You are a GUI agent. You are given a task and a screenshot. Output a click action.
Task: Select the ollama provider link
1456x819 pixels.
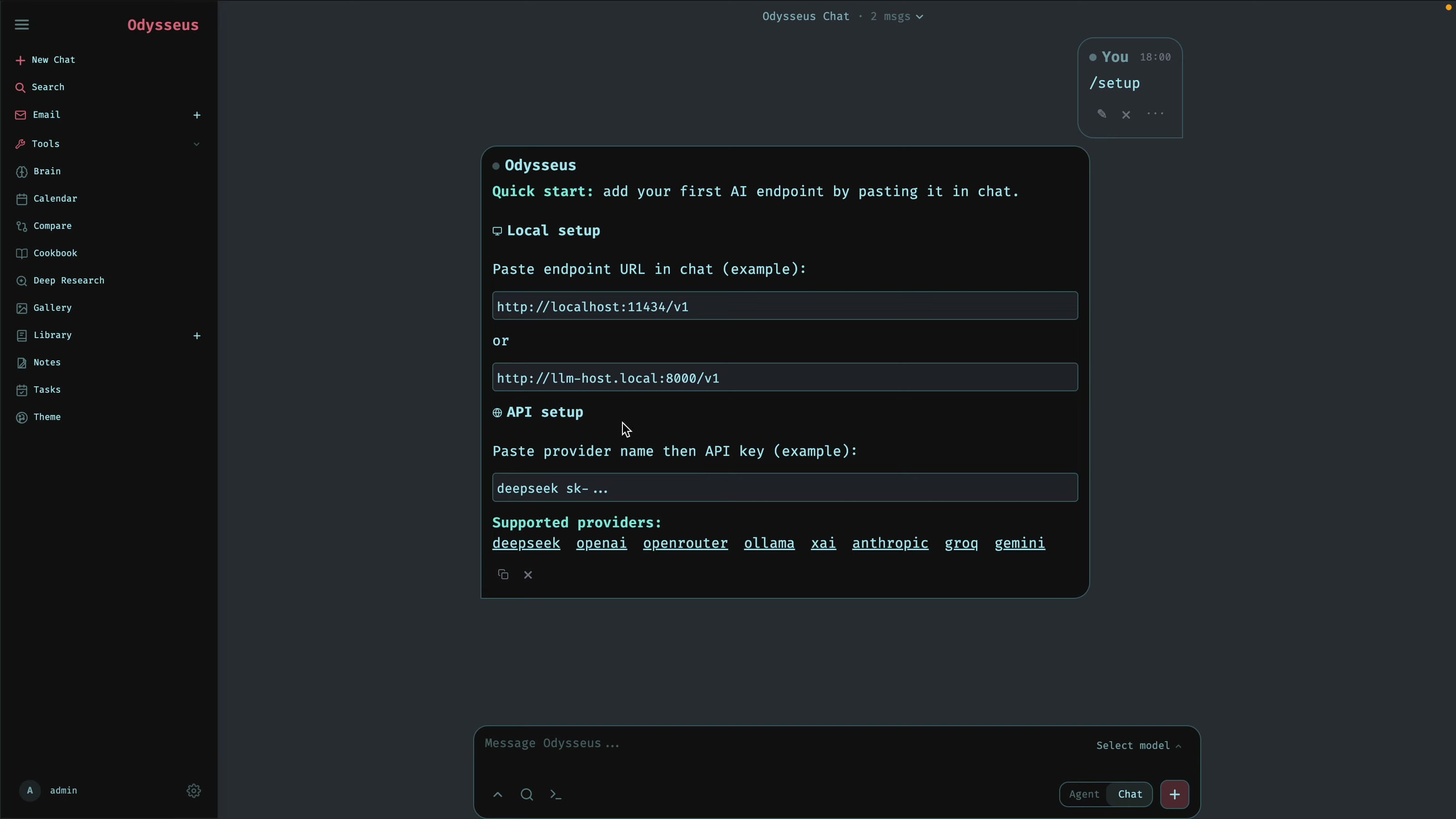tap(769, 543)
